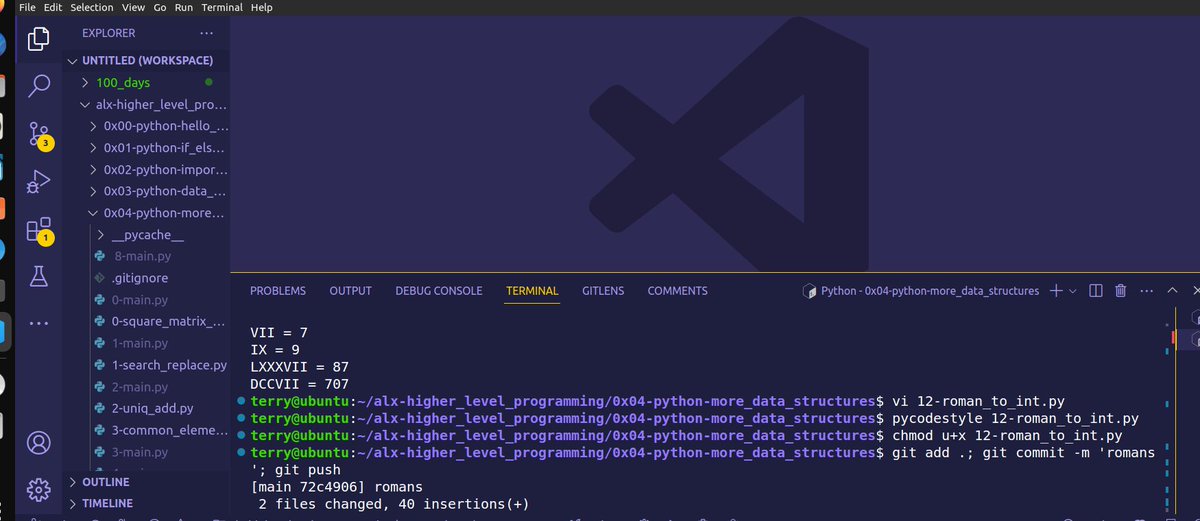Image resolution: width=1200 pixels, height=521 pixels.
Task: Switch to the GITLENS tab
Action: 603,291
